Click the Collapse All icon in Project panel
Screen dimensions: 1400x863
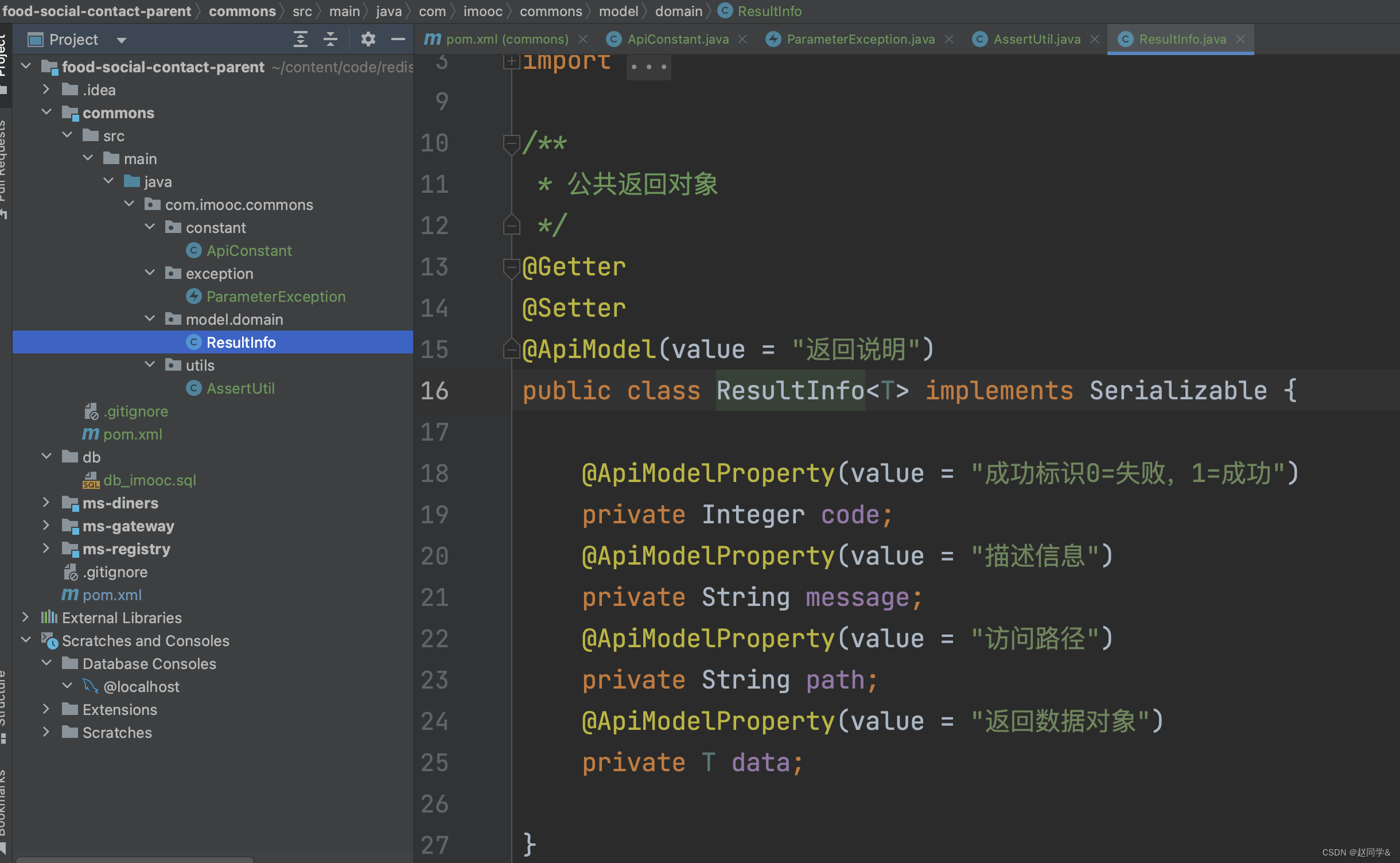coord(330,39)
